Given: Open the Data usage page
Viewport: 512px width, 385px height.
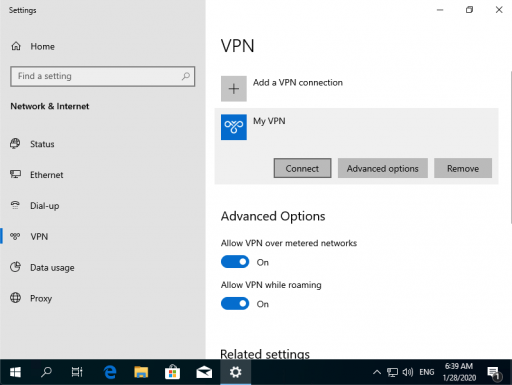Looking at the screenshot, I should pos(52,268).
